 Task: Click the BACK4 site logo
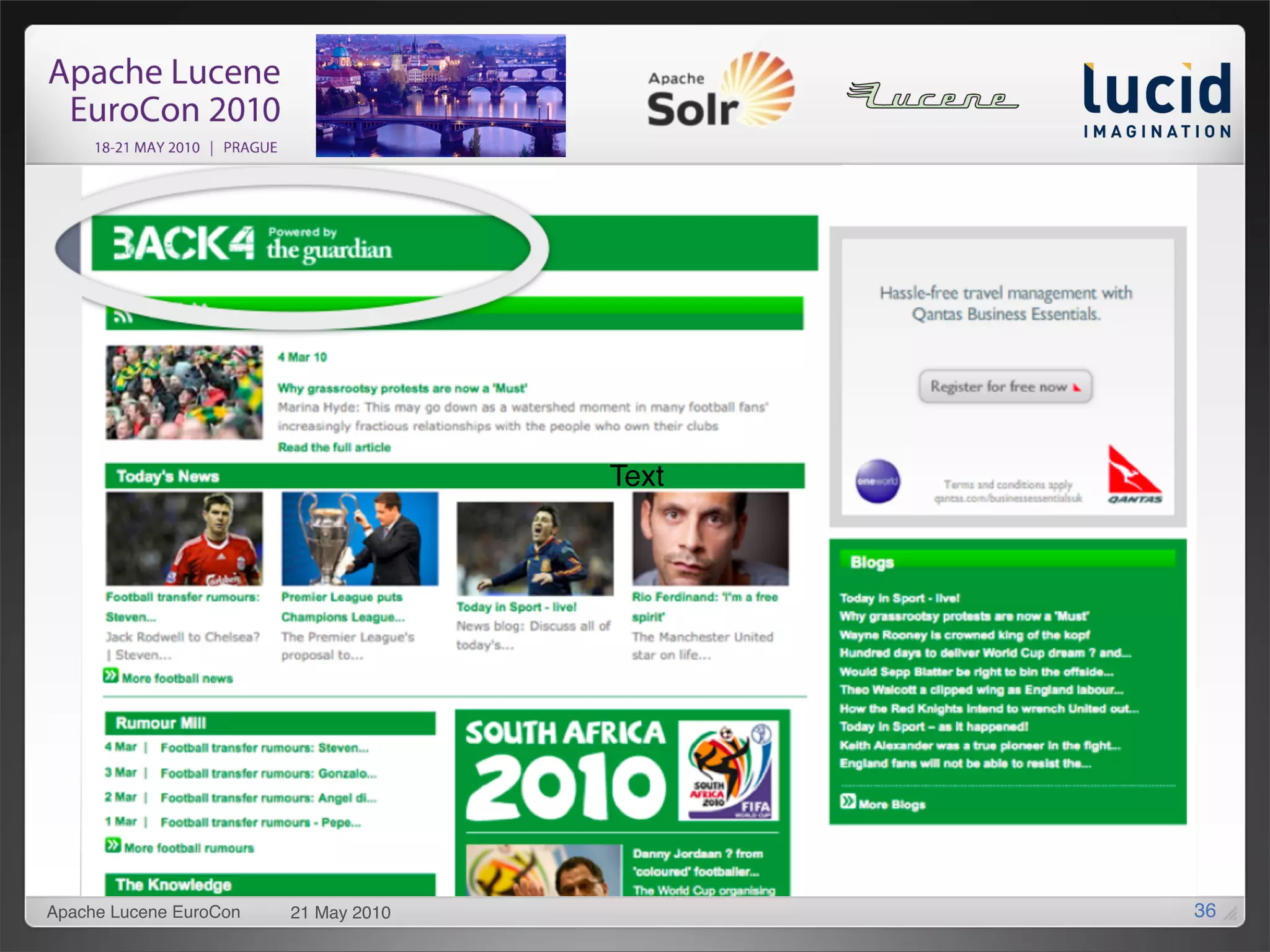[184, 243]
